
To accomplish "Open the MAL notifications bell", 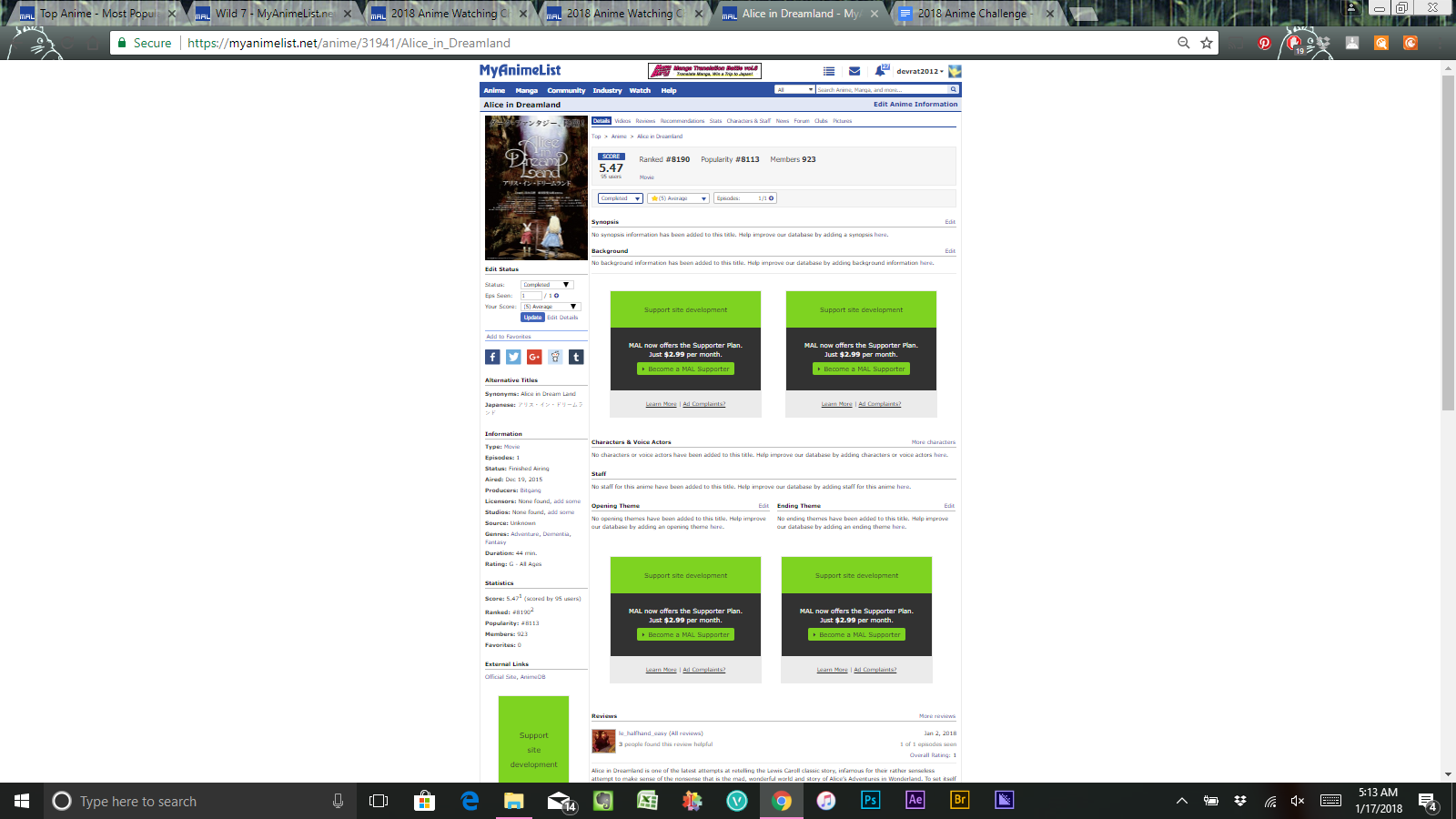I will point(880,71).
